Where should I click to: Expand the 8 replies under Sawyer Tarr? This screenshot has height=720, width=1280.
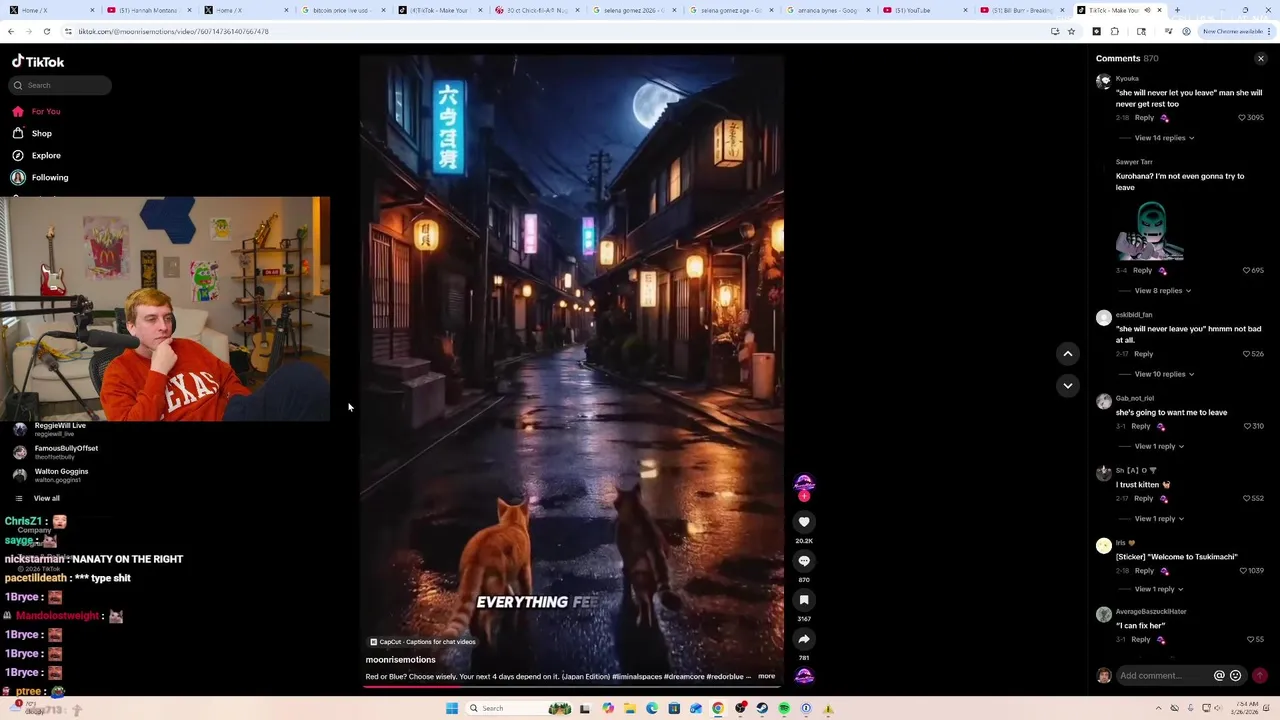1162,291
